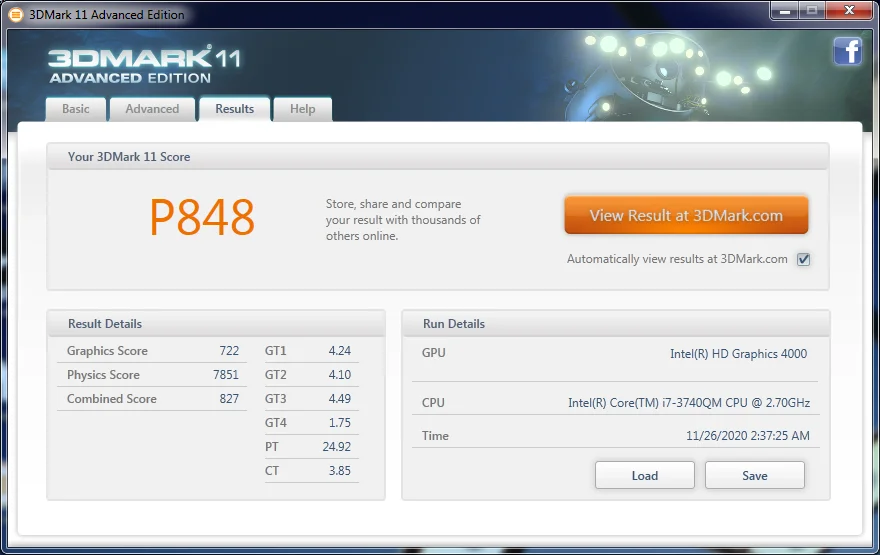Click the Graphics Score label
Viewport: 880px width, 555px height.
107,351
